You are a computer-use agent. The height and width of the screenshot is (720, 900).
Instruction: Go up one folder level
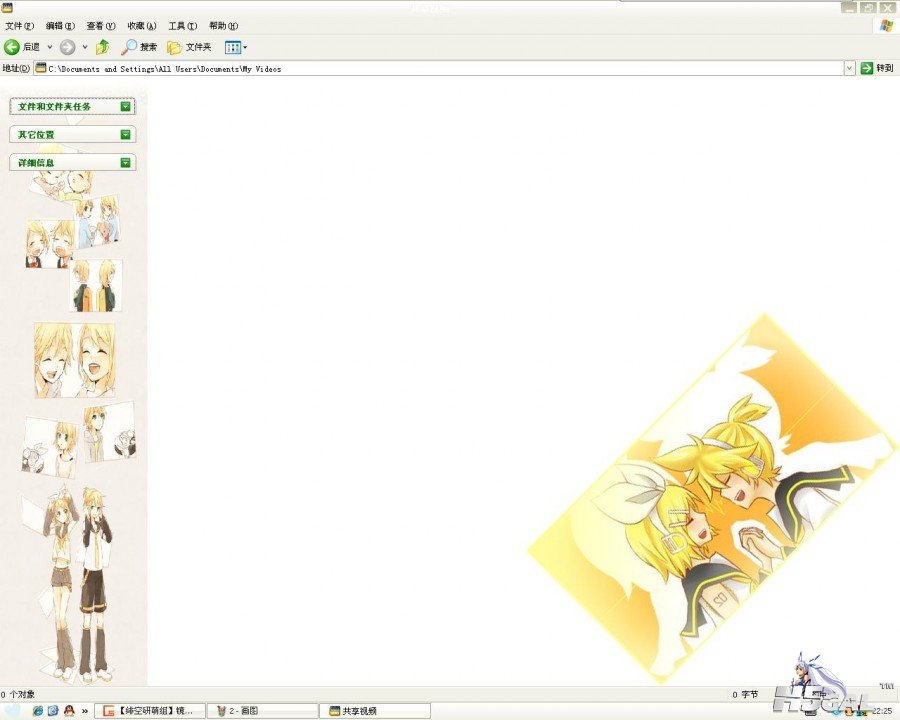point(103,47)
